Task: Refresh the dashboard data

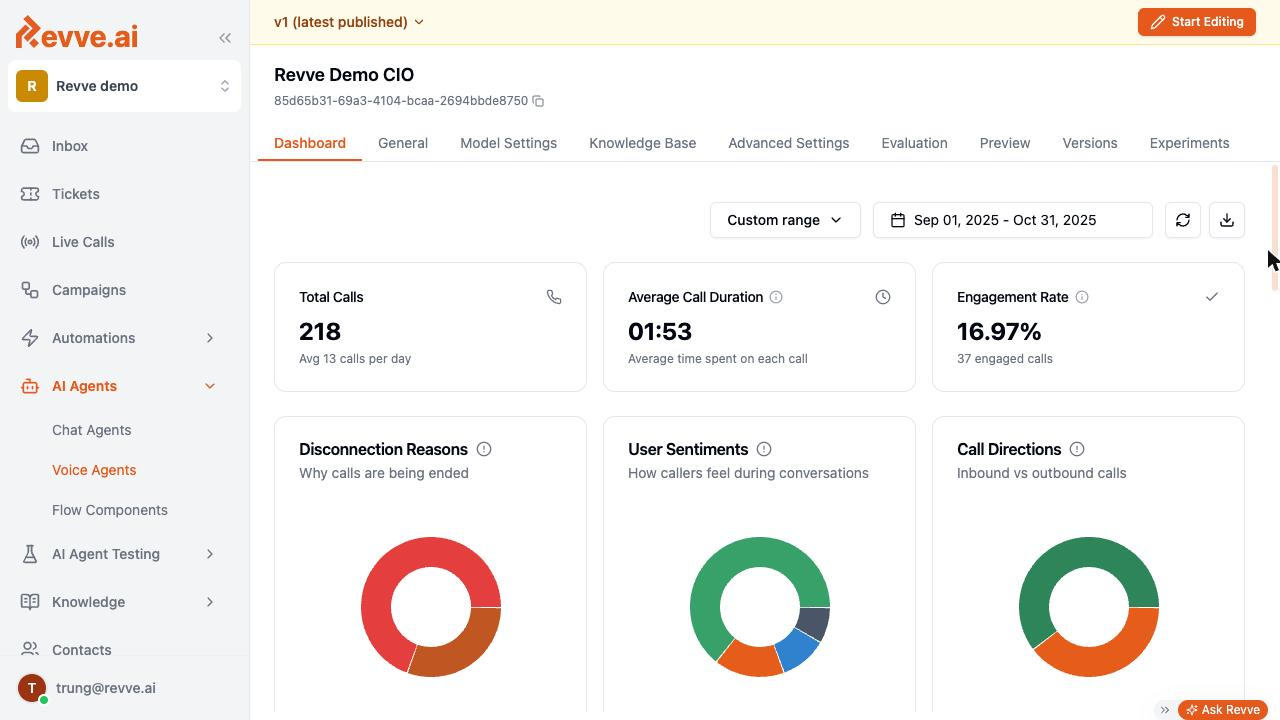Action: (x=1183, y=220)
